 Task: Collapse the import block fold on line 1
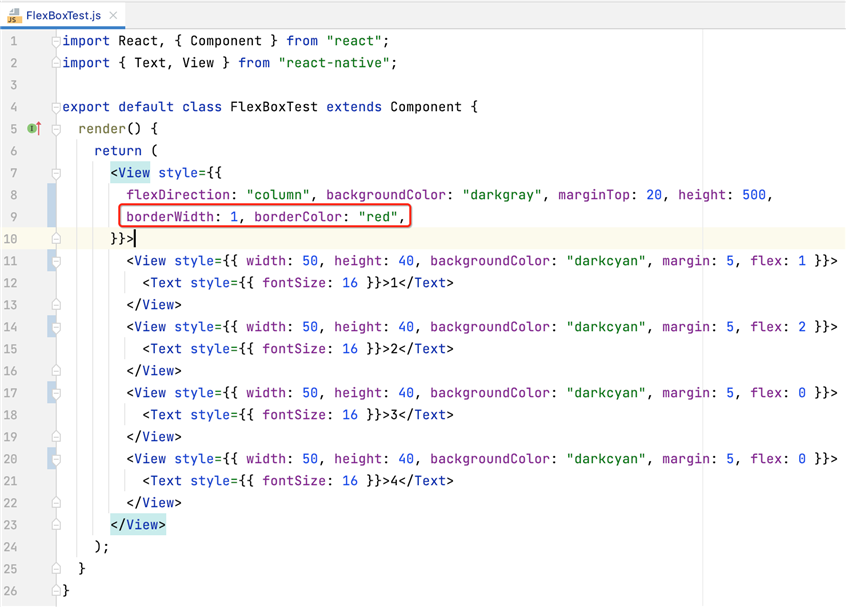tap(56, 41)
